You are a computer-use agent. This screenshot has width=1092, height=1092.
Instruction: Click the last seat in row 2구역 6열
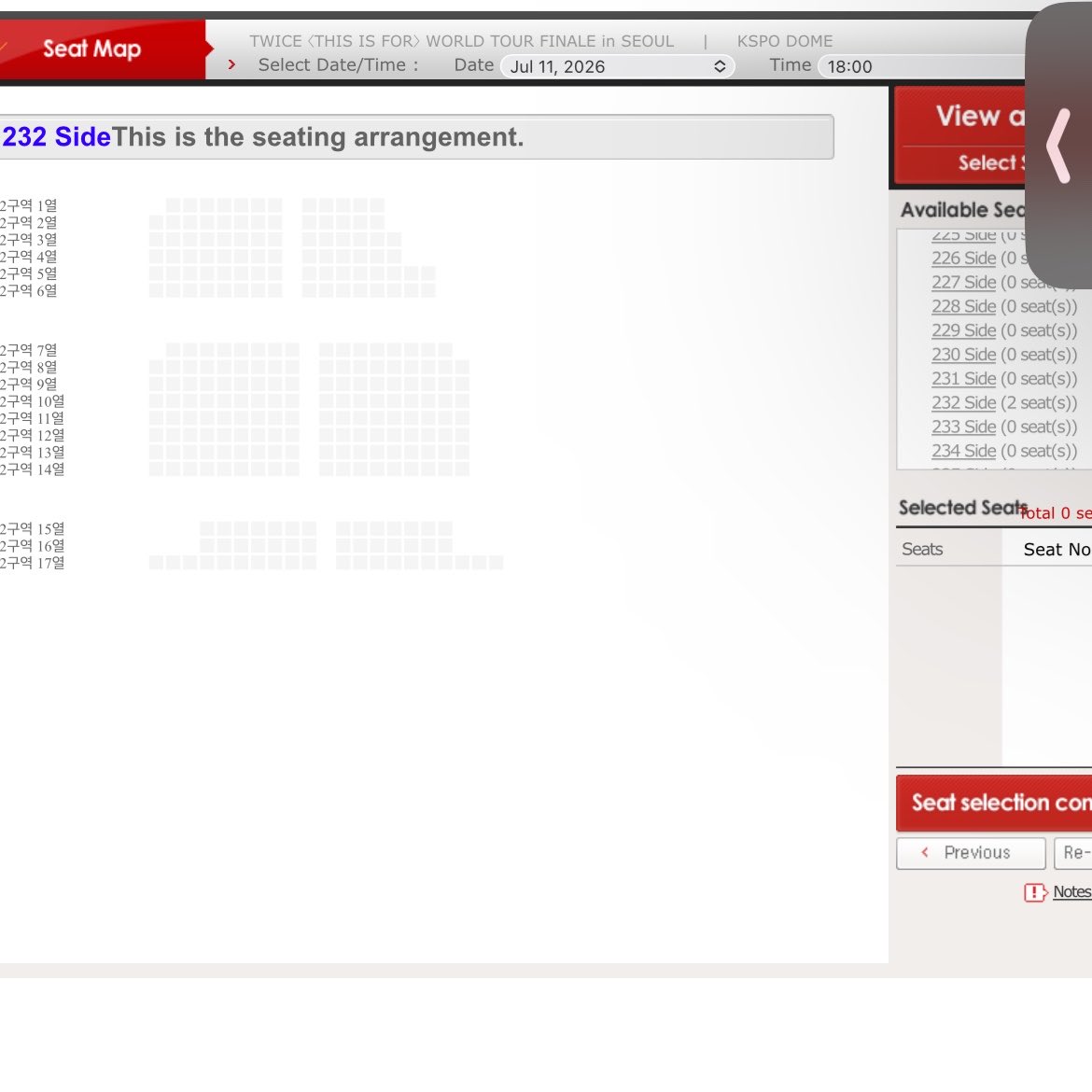coord(428,290)
